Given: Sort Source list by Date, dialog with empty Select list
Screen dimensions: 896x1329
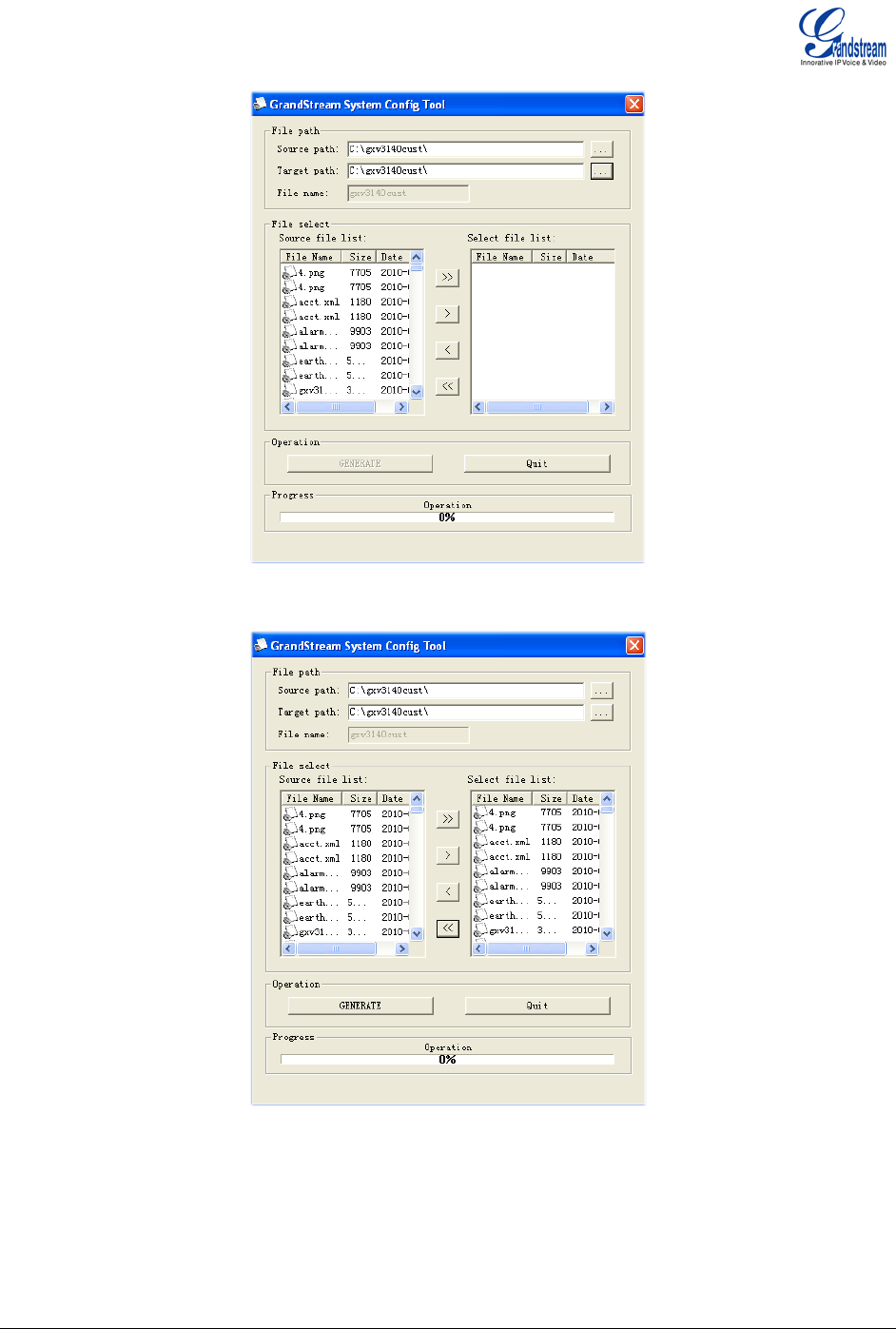Looking at the screenshot, I should pyautogui.click(x=393, y=257).
